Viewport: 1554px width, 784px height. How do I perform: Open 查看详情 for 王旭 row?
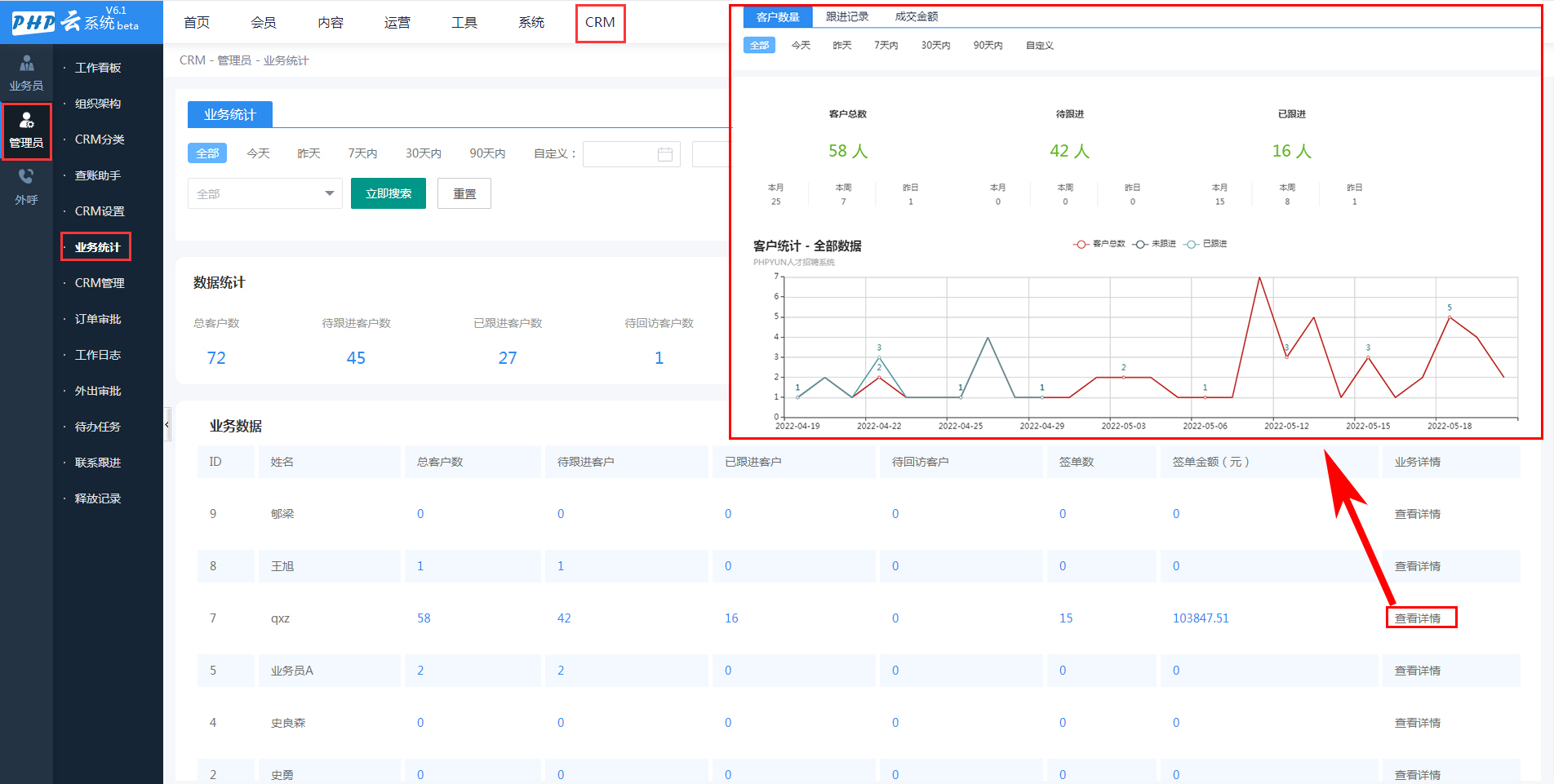click(x=1418, y=566)
